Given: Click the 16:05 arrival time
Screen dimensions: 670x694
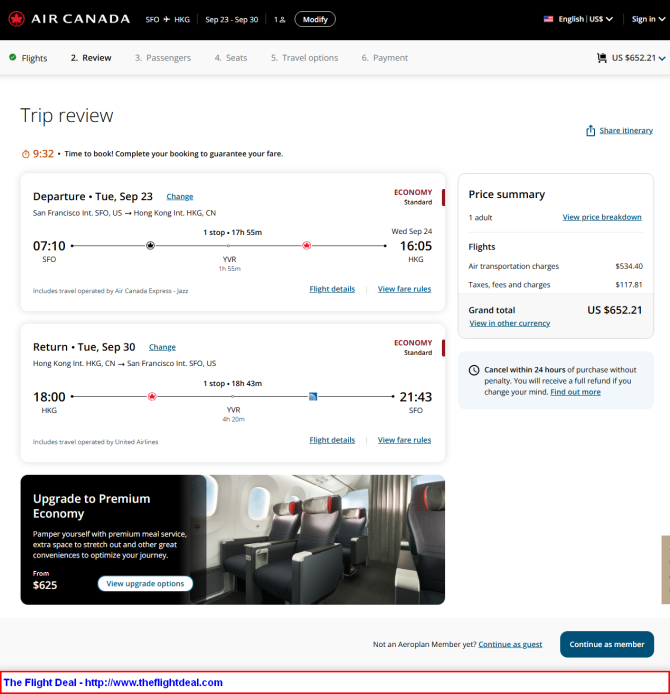Looking at the screenshot, I should pyautogui.click(x=416, y=246).
